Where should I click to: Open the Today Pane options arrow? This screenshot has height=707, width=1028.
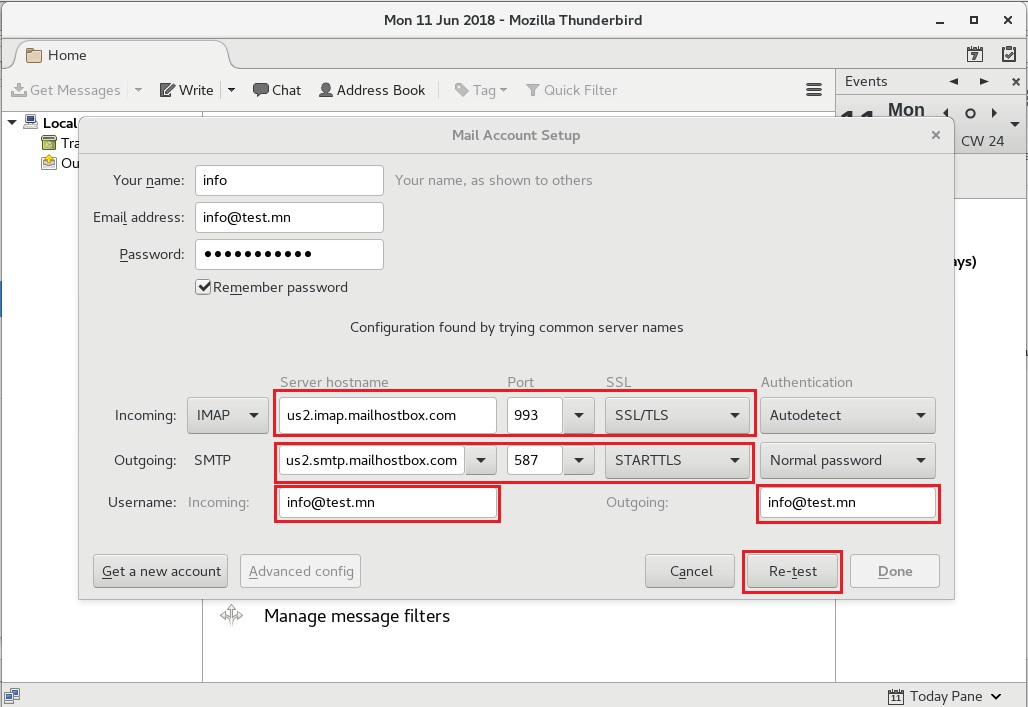[997, 696]
